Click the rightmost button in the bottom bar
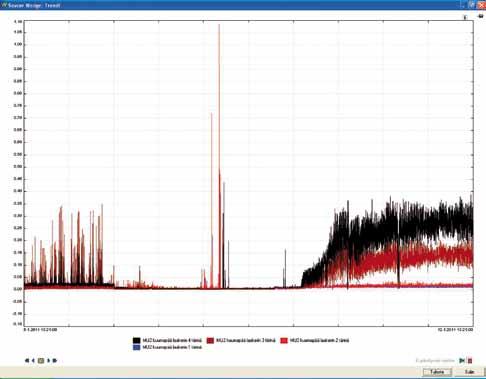Viewport: 486px width, 379px height. tap(469, 372)
